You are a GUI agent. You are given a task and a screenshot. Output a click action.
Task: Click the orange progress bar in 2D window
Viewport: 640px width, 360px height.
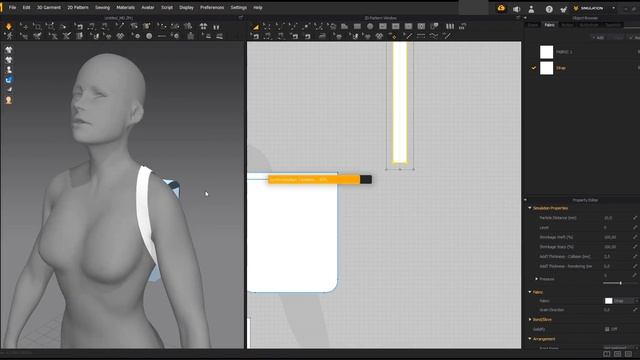coord(320,180)
